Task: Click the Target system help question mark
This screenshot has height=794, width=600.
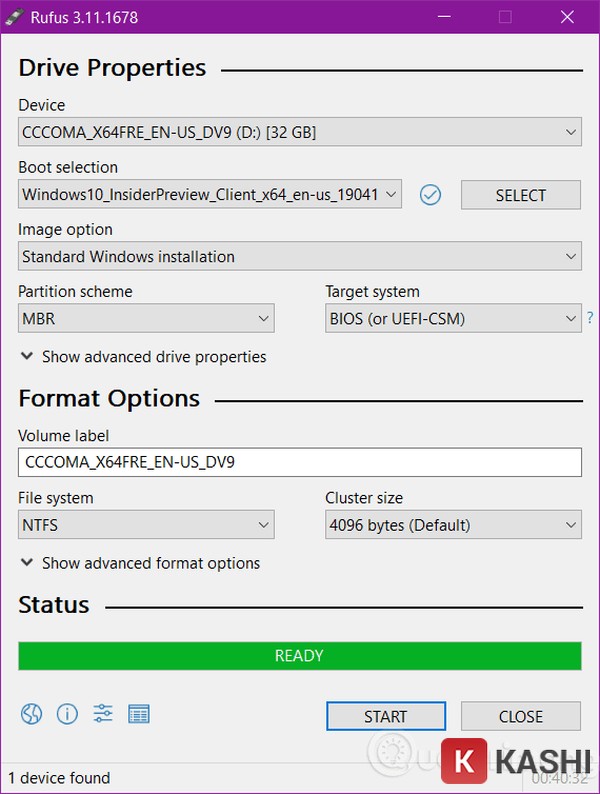Action: tap(590, 319)
